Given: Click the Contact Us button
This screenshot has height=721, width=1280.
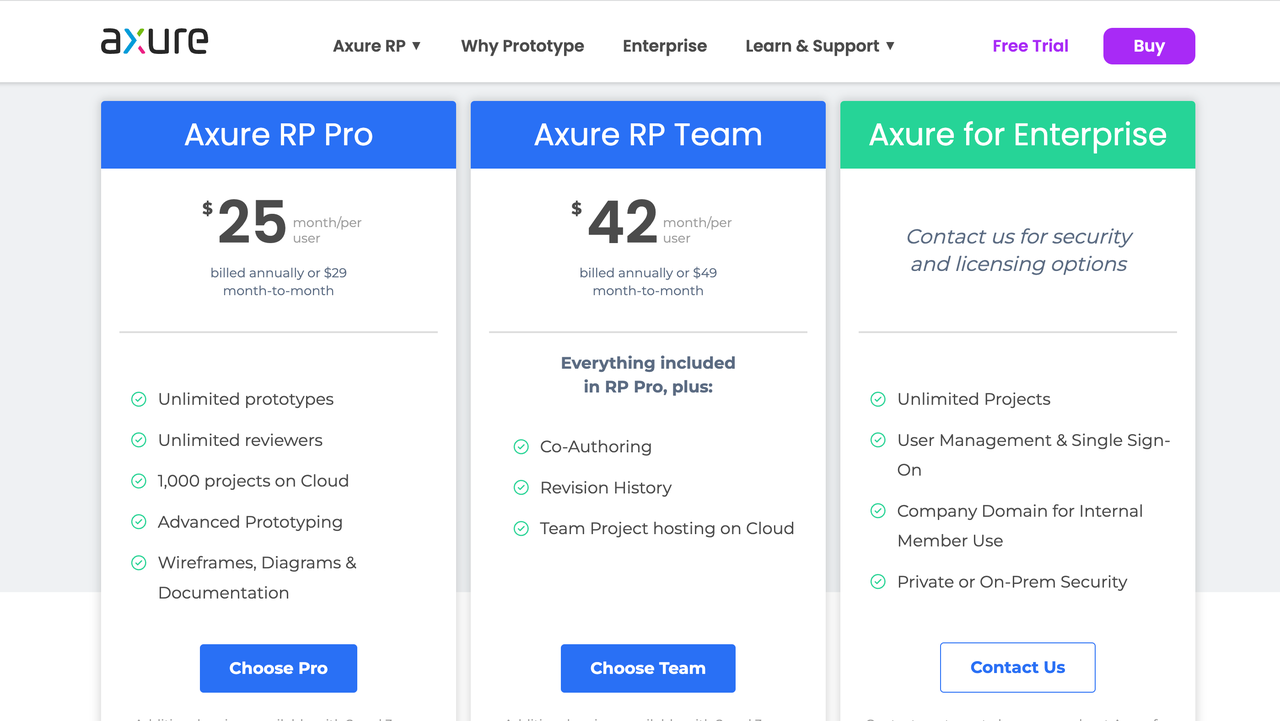Looking at the screenshot, I should pyautogui.click(x=1018, y=667).
